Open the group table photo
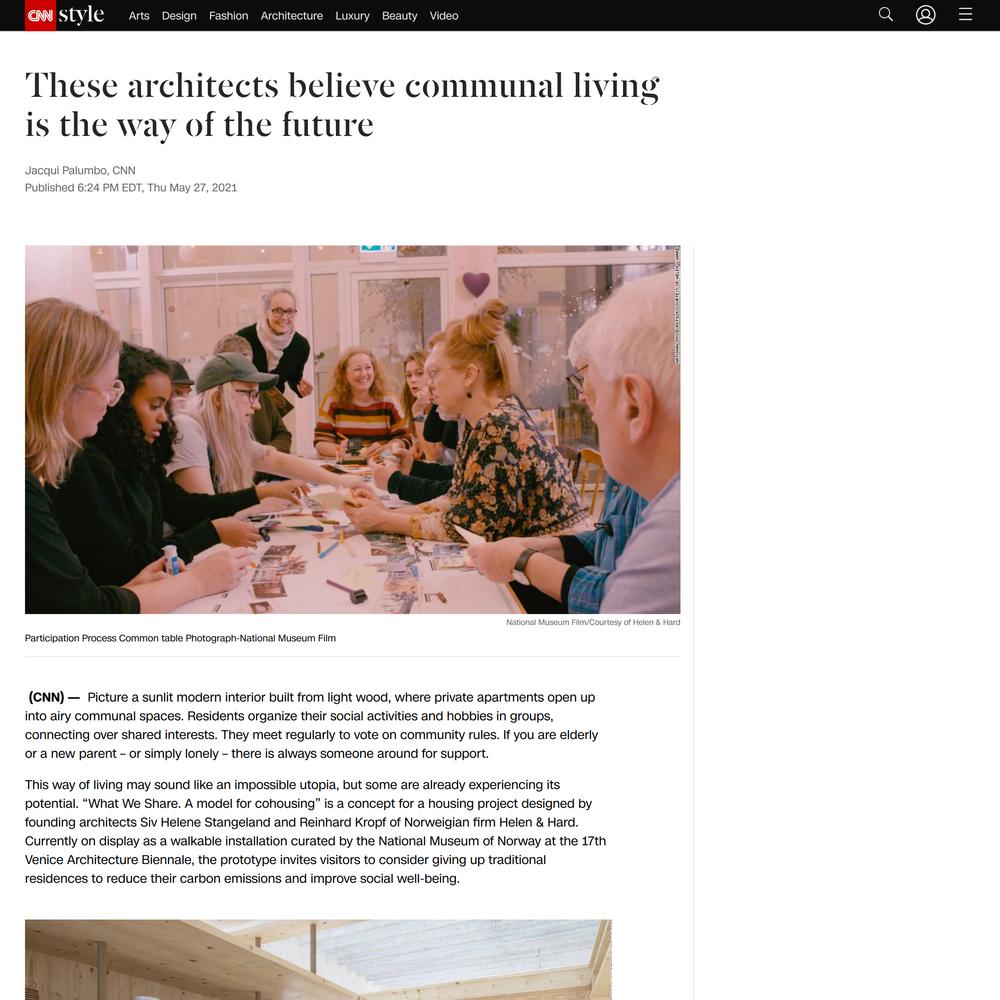Viewport: 1000px width, 1000px height. 353,429
